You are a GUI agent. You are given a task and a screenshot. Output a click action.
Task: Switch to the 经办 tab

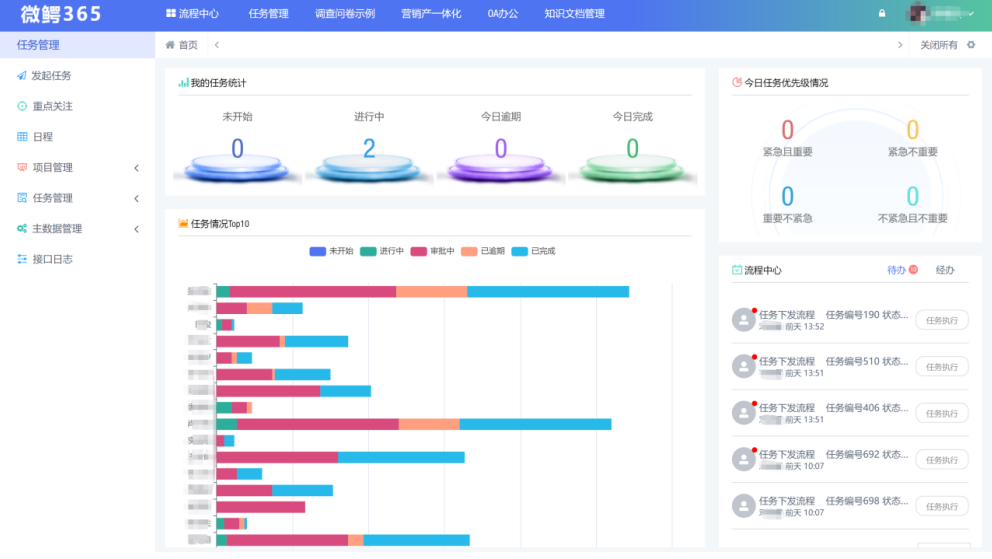click(x=945, y=270)
